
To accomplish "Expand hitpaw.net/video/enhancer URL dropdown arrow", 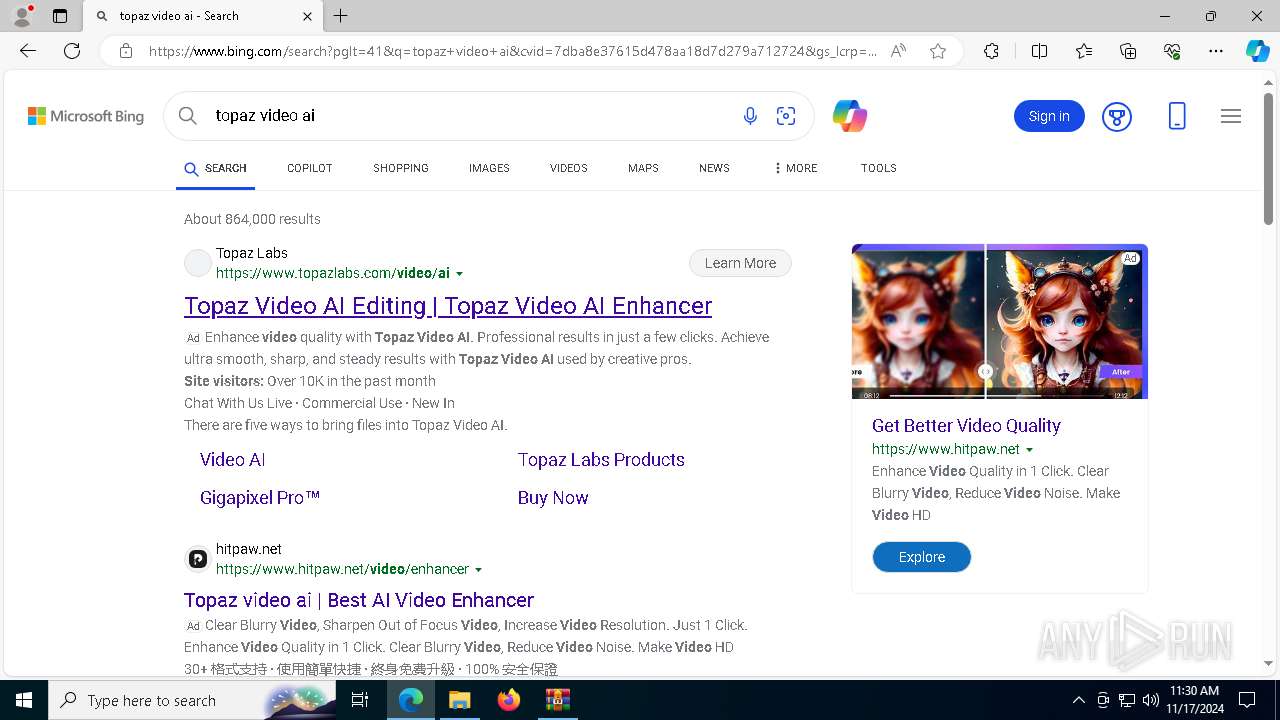I will coord(478,570).
